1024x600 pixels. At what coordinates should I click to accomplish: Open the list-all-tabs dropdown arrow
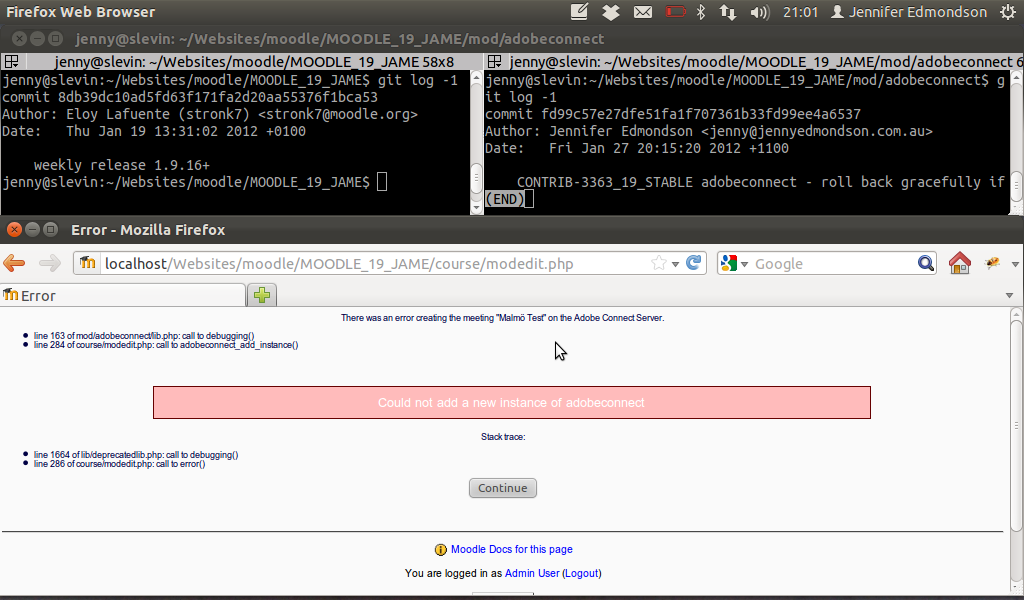click(1009, 296)
